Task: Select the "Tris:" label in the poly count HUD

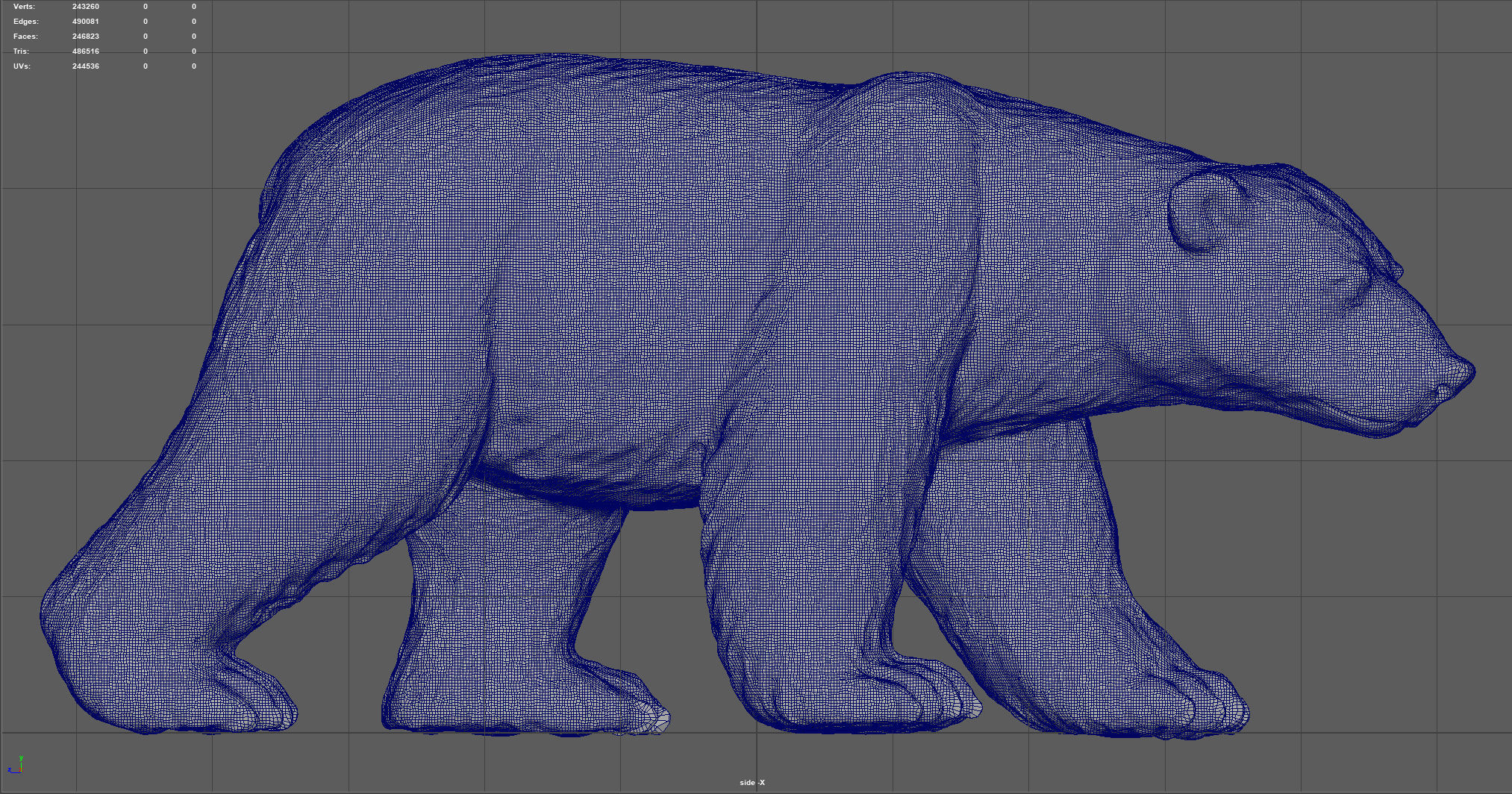Action: (21, 51)
